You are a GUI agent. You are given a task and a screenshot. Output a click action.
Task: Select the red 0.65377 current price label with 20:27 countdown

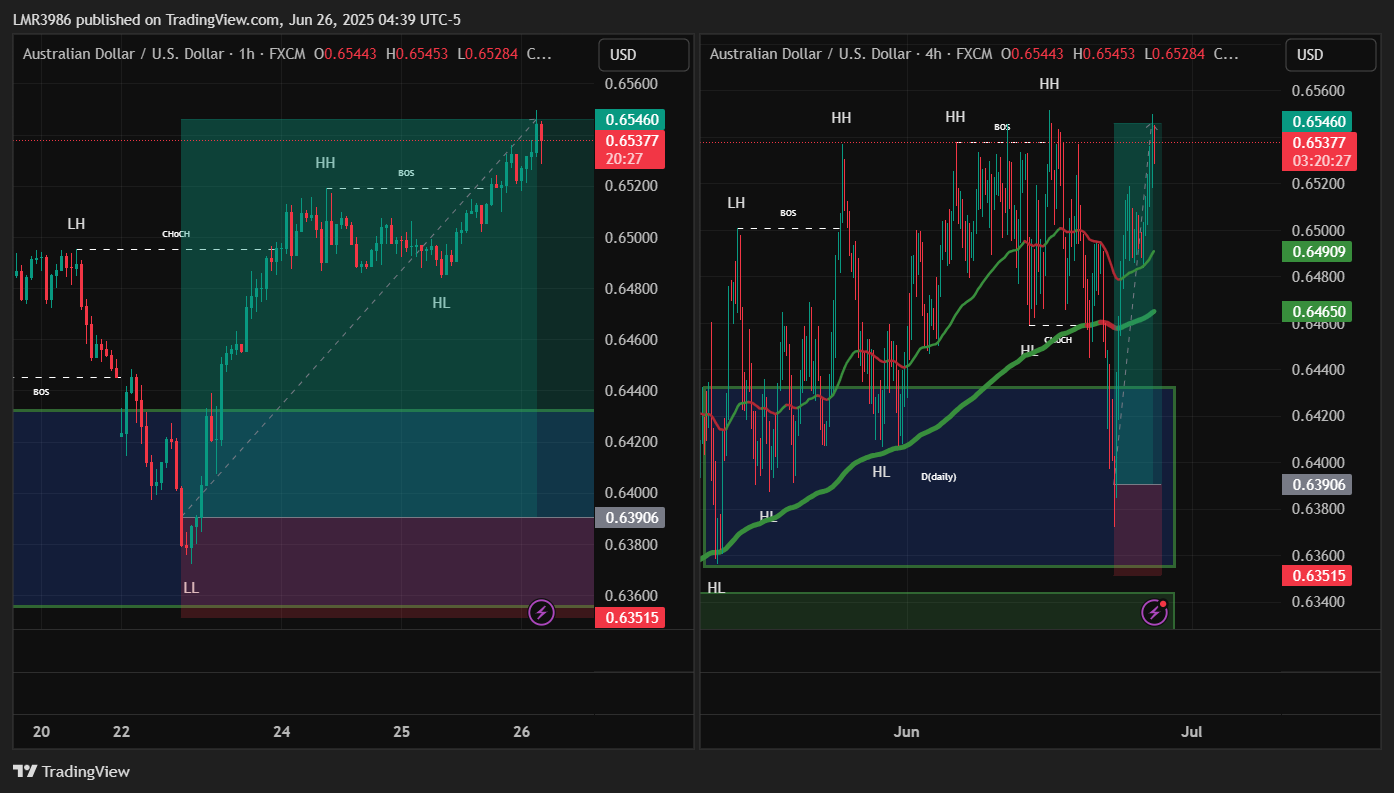[631, 149]
